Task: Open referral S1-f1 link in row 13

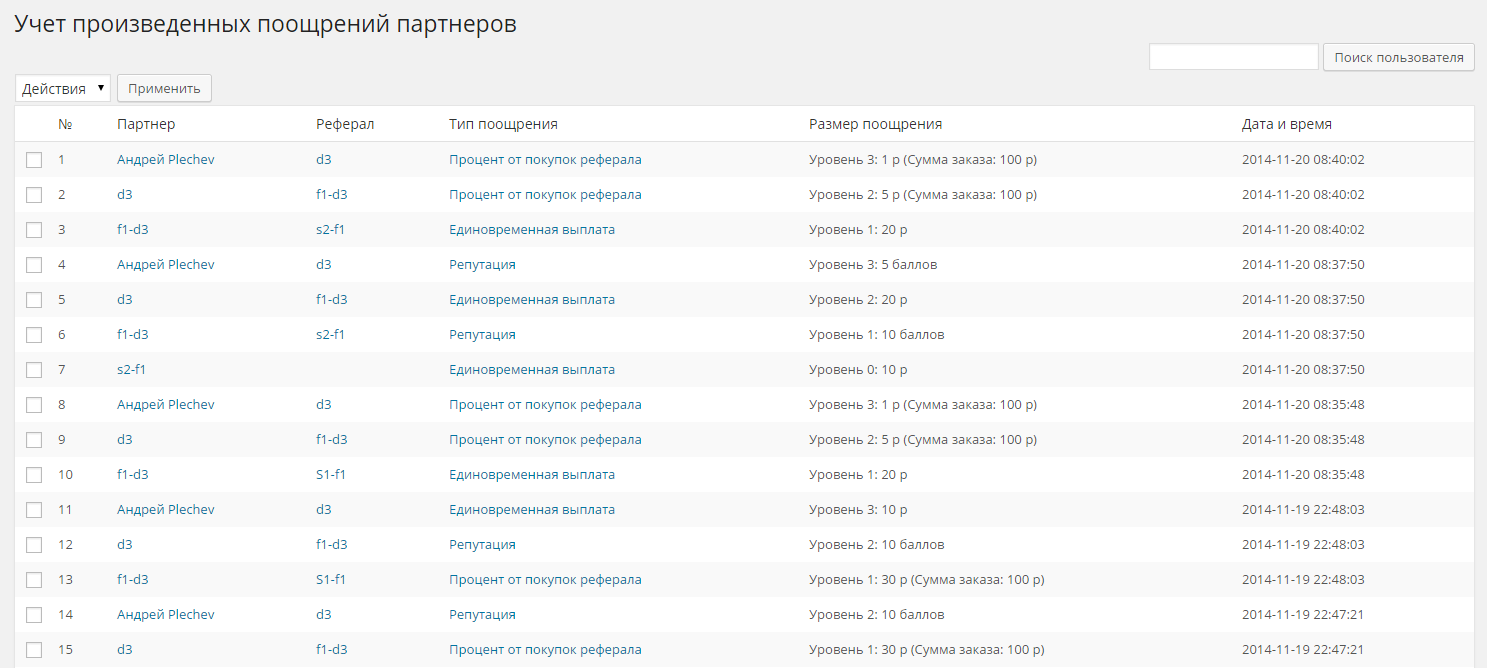Action: (330, 580)
